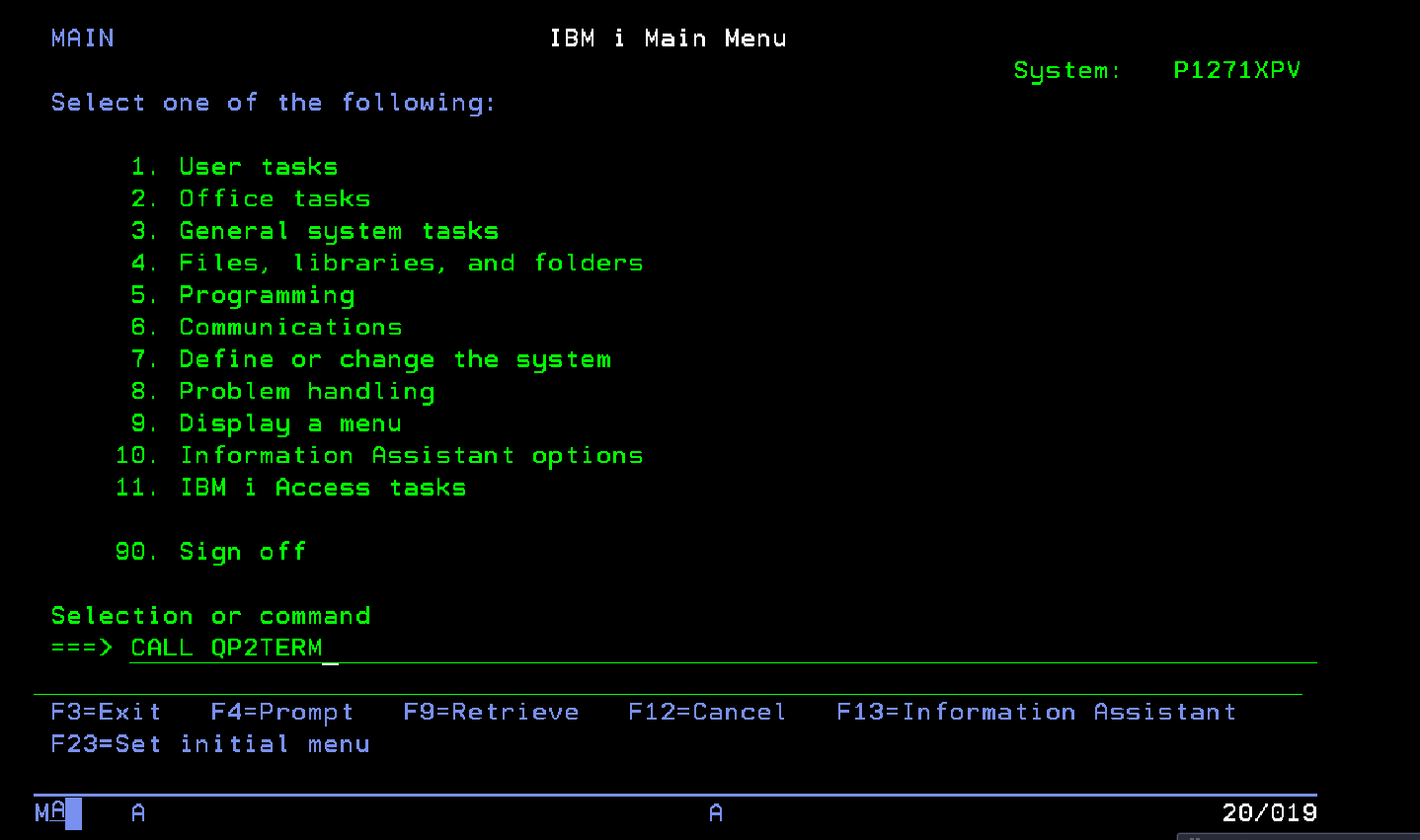
Task: Open F13=Information Assistant
Action: [x=1036, y=712]
